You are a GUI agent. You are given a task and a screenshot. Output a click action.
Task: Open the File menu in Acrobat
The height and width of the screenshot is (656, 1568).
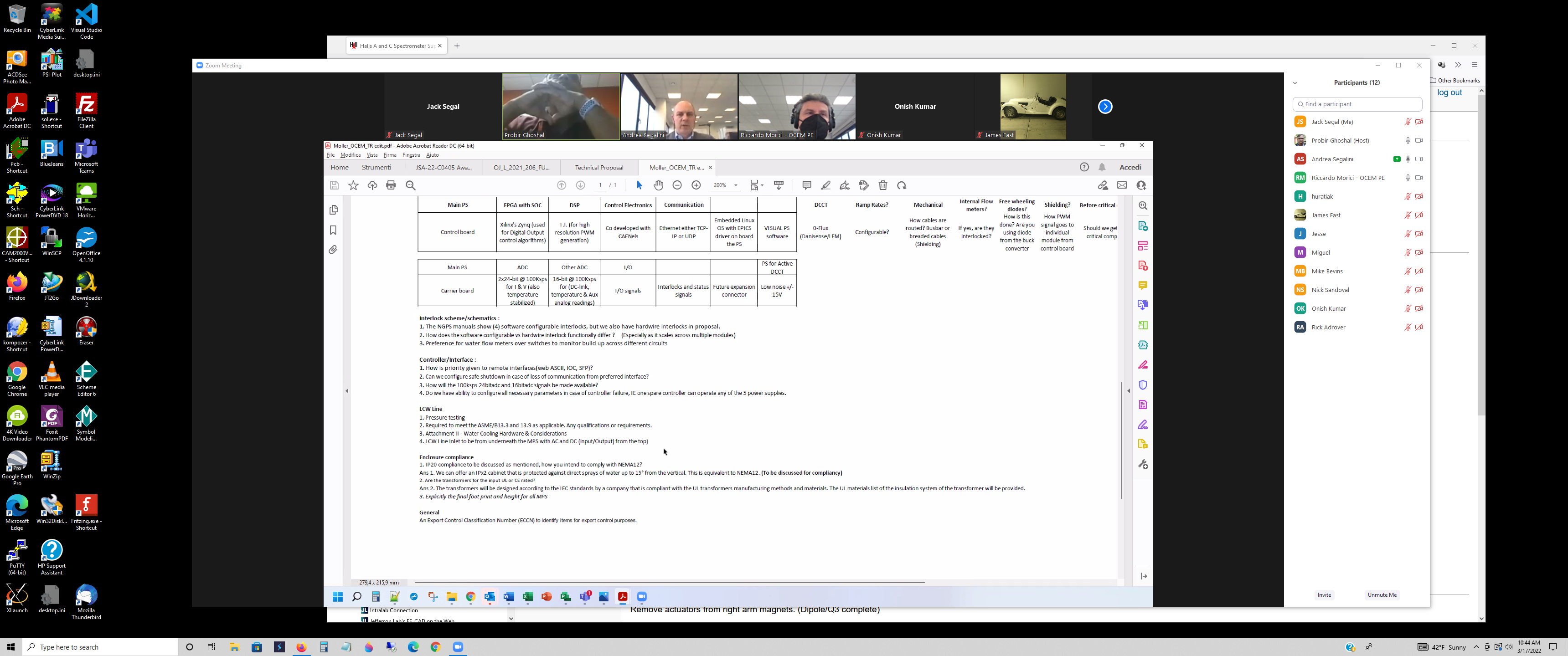point(330,155)
